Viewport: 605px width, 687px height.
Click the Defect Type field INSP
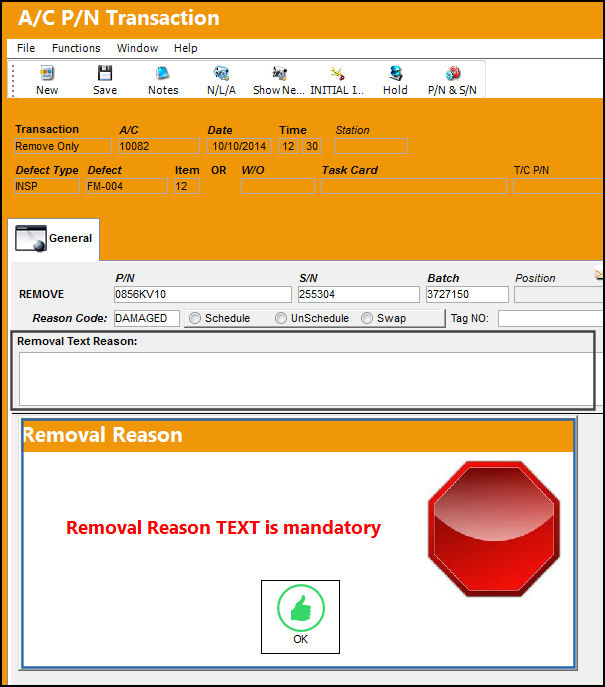tap(47, 186)
